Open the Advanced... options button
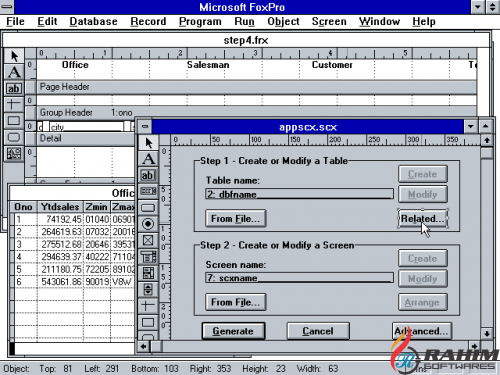The height and width of the screenshot is (375, 500). click(x=422, y=331)
